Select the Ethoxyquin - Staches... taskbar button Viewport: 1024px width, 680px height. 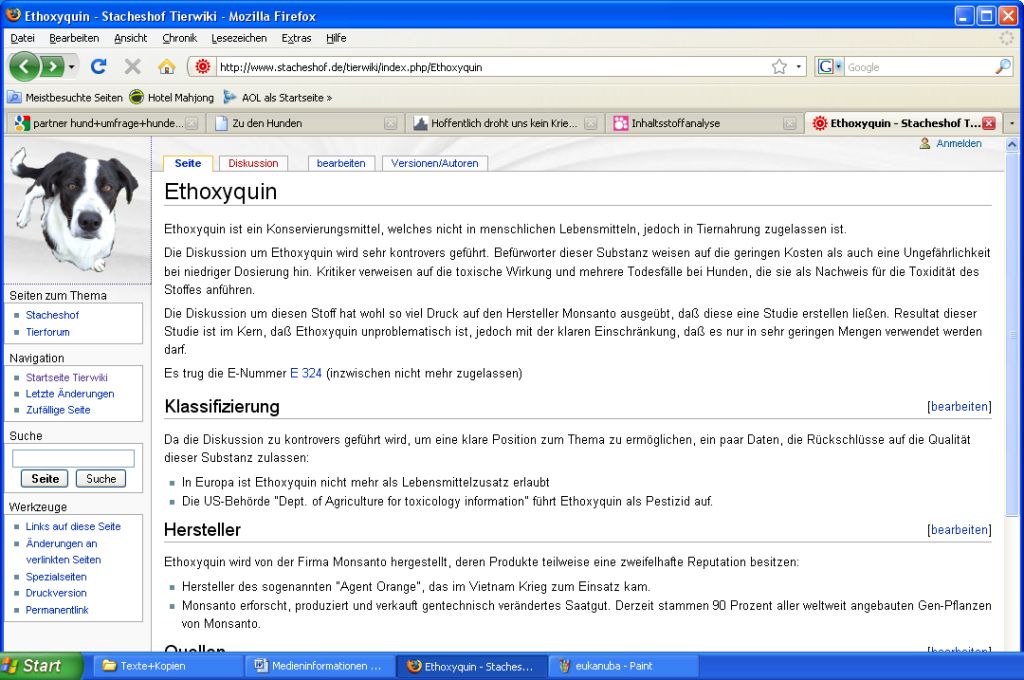[472, 666]
